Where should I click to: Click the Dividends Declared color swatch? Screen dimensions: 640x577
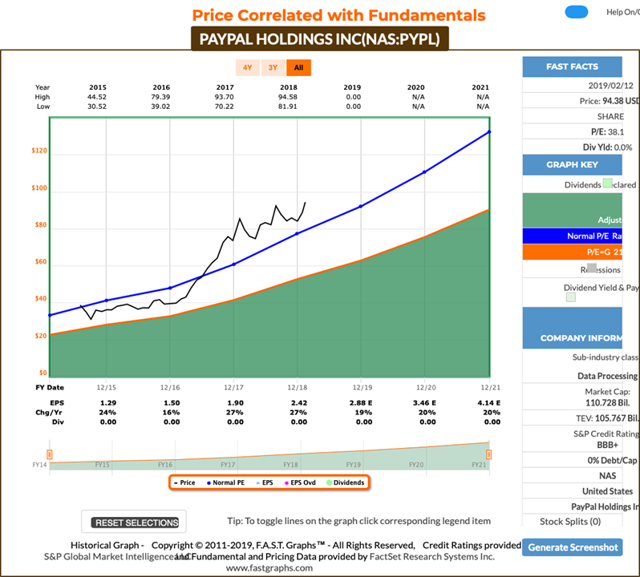[x=607, y=183]
